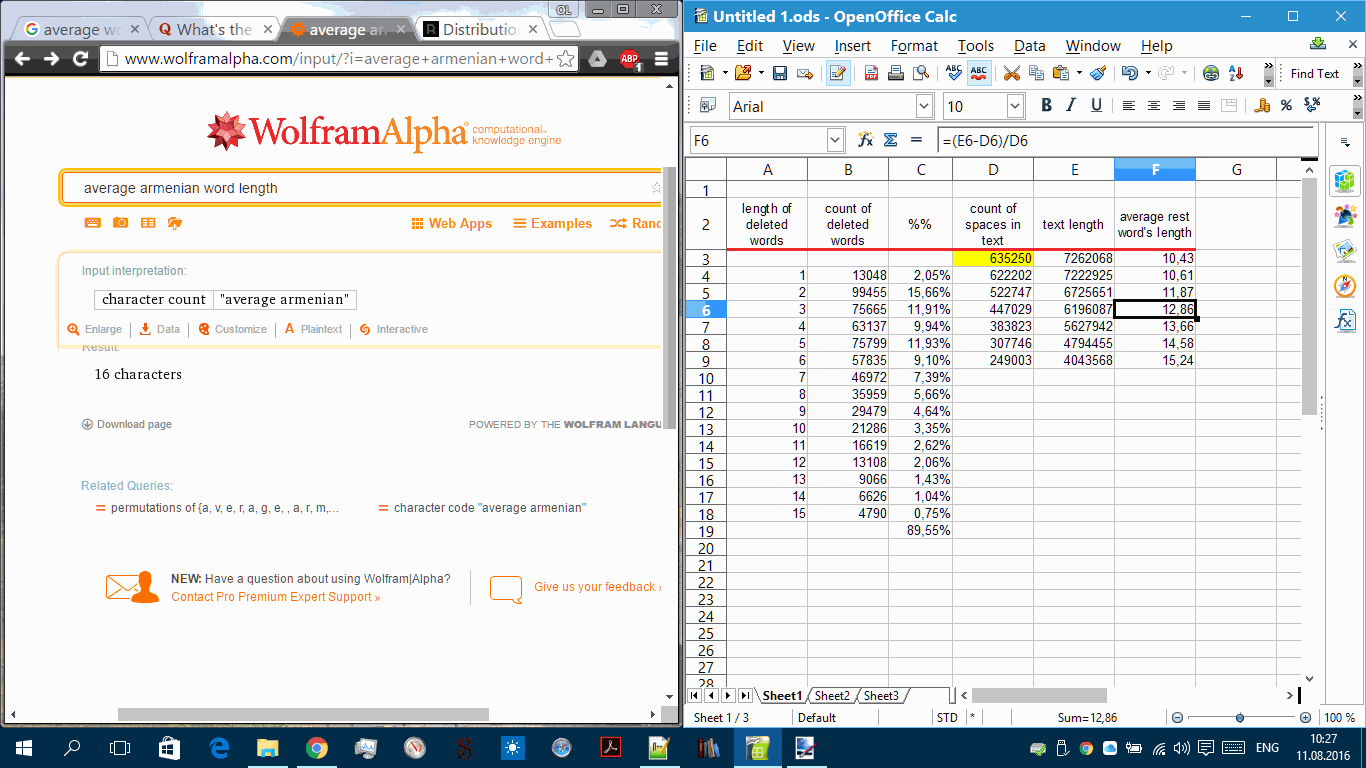The height and width of the screenshot is (768, 1366).
Task: Click the Format Paintbrush icon
Action: click(x=1097, y=73)
